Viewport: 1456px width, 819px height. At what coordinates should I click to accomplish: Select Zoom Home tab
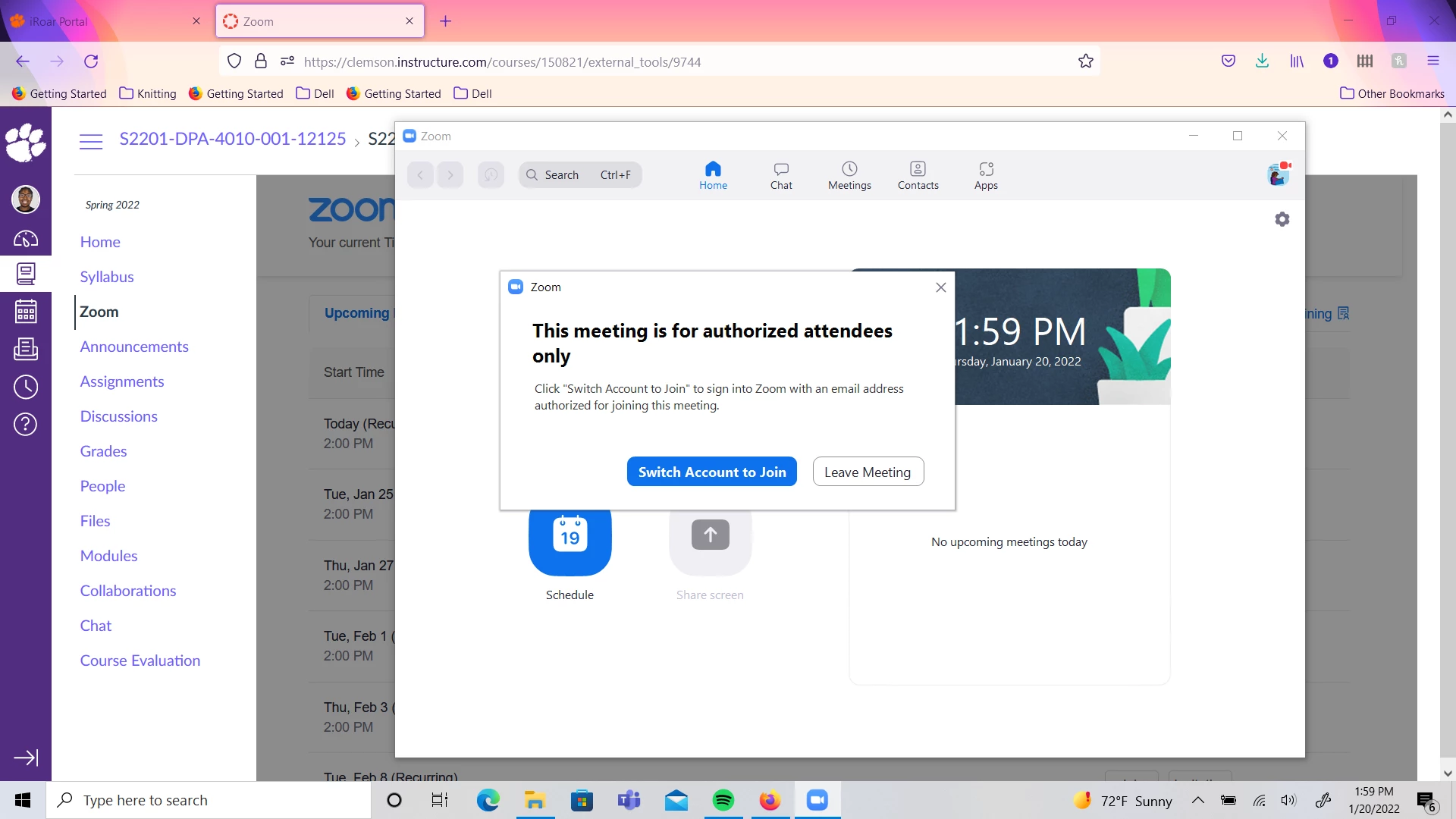click(713, 175)
